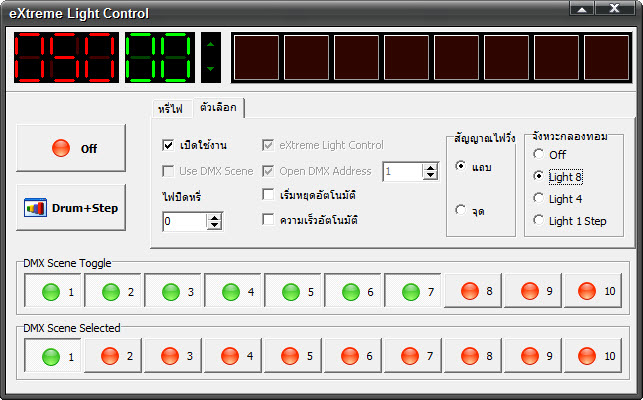Close the eXtreme Light Control window

click(x=614, y=9)
